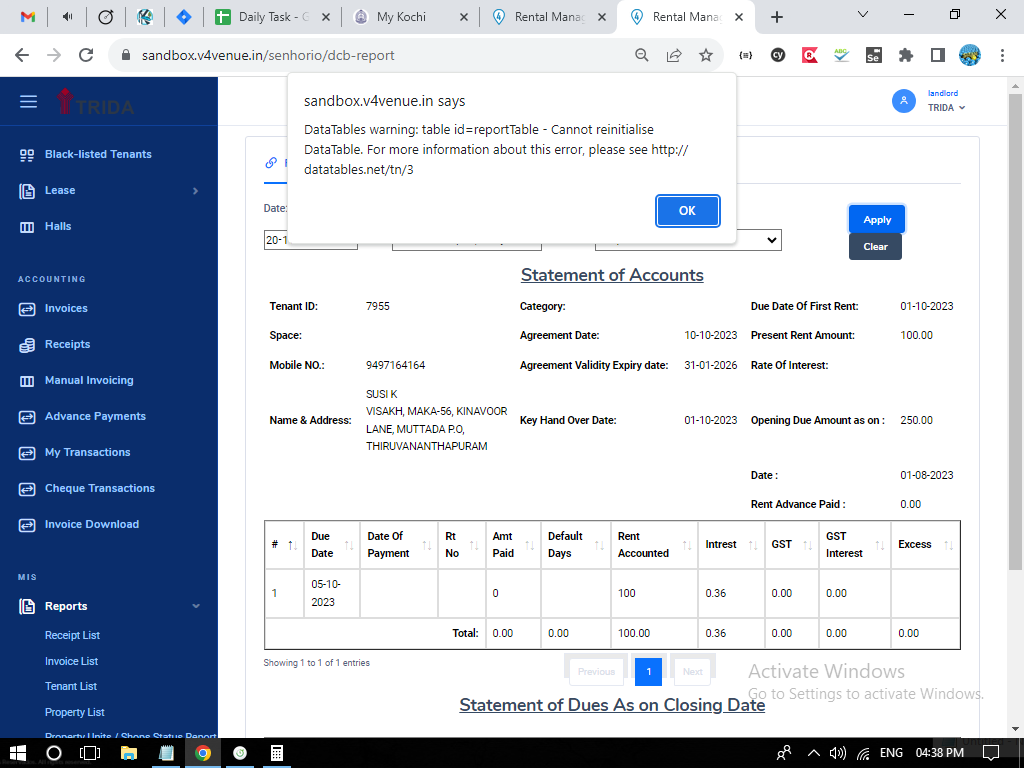Open the Receipts sidebar item
The height and width of the screenshot is (768, 1024).
67,344
